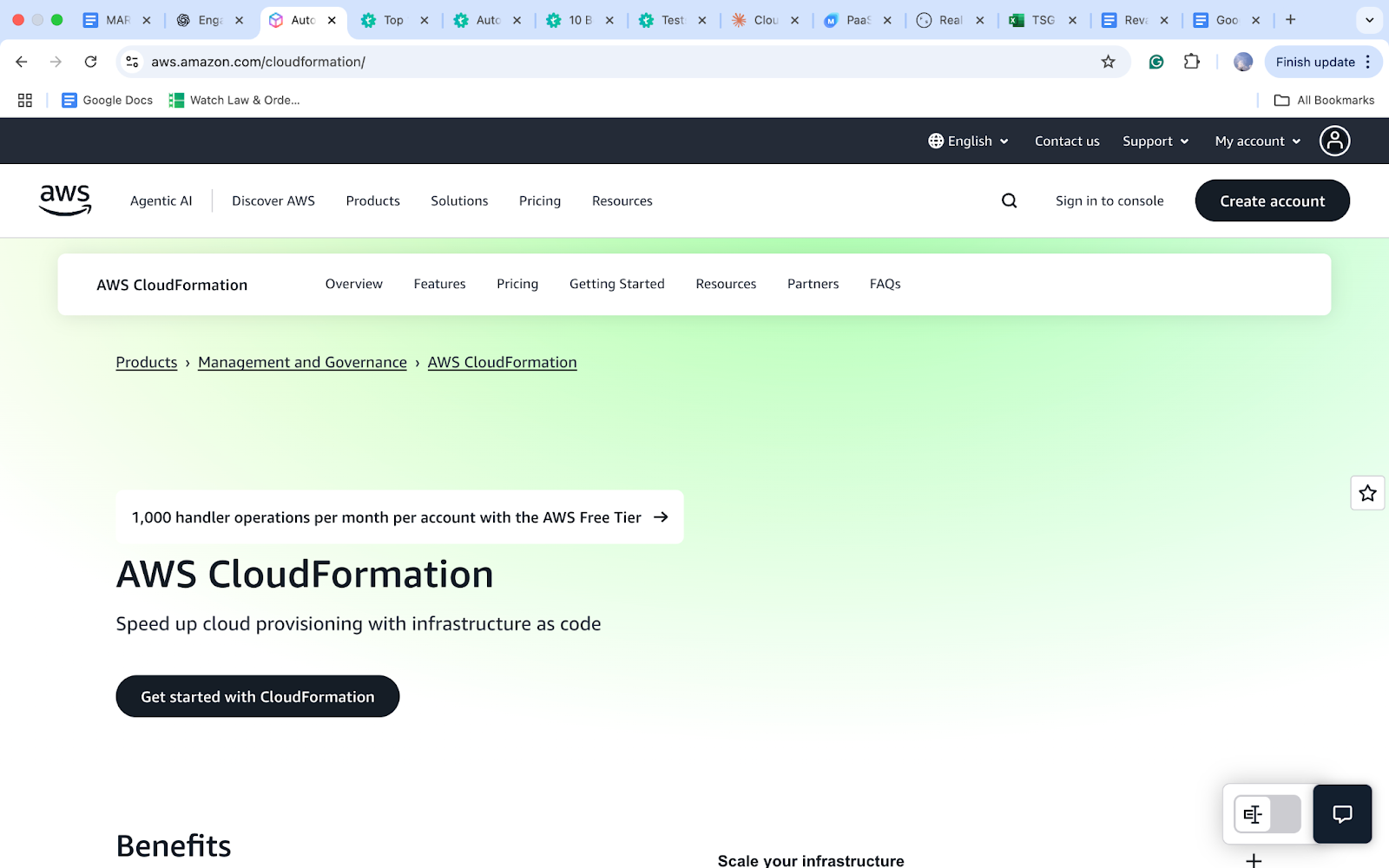Switch to the MAR browser tab
1389x868 pixels.
(116, 20)
